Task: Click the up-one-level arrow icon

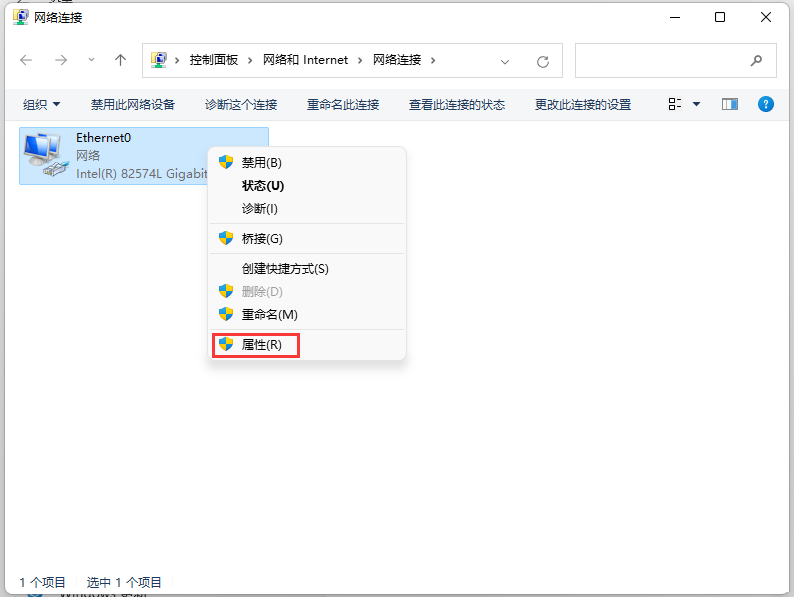Action: click(121, 60)
